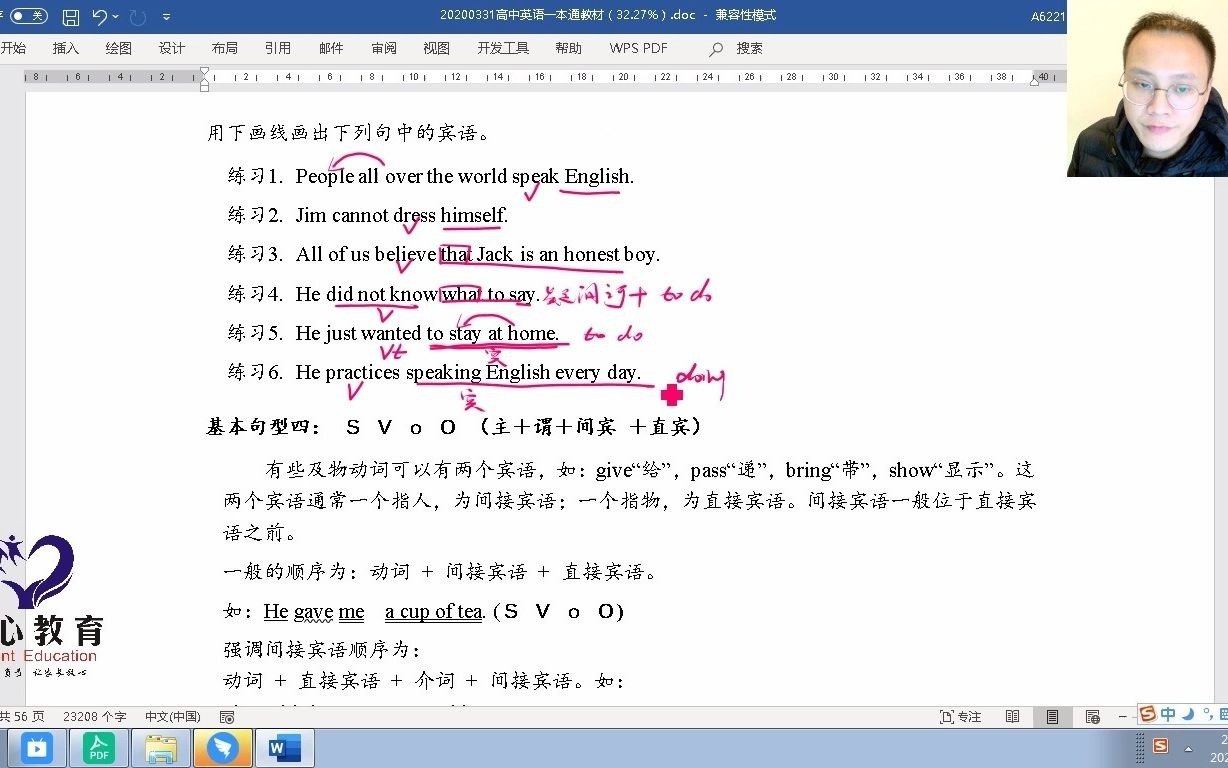Open the search magnifier in the ribbon
1228x768 pixels.
coord(717,47)
